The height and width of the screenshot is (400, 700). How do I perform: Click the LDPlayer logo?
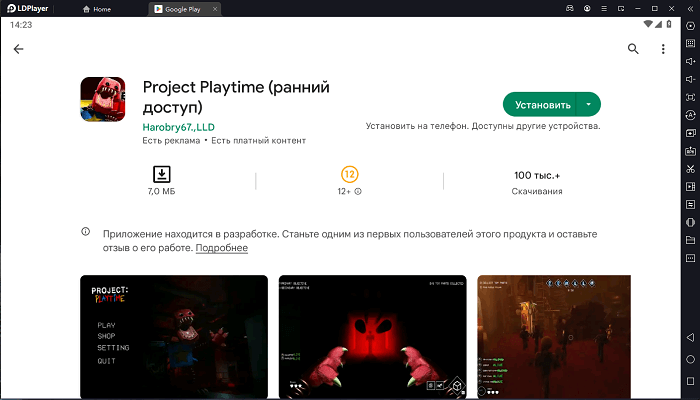pyautogui.click(x=27, y=8)
